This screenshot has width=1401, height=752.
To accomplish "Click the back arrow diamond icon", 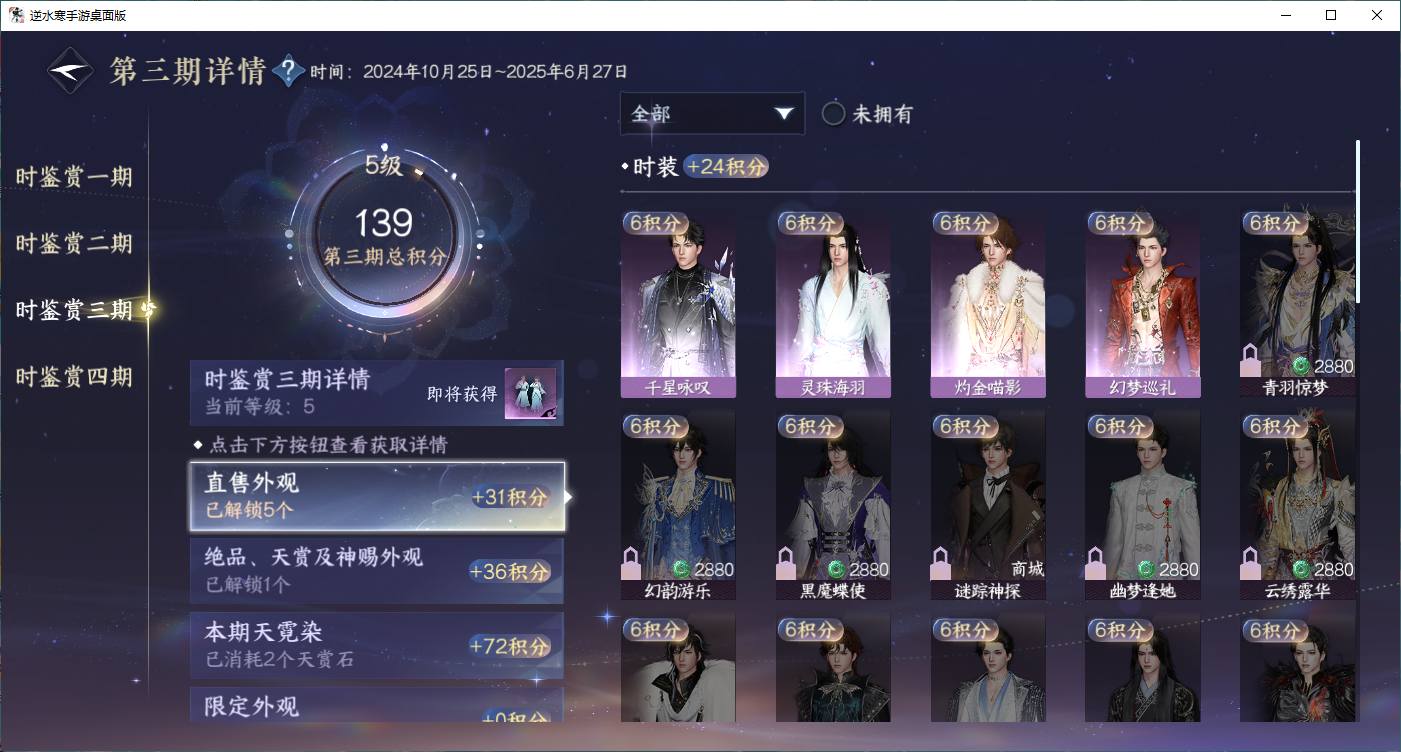I will pos(71,71).
